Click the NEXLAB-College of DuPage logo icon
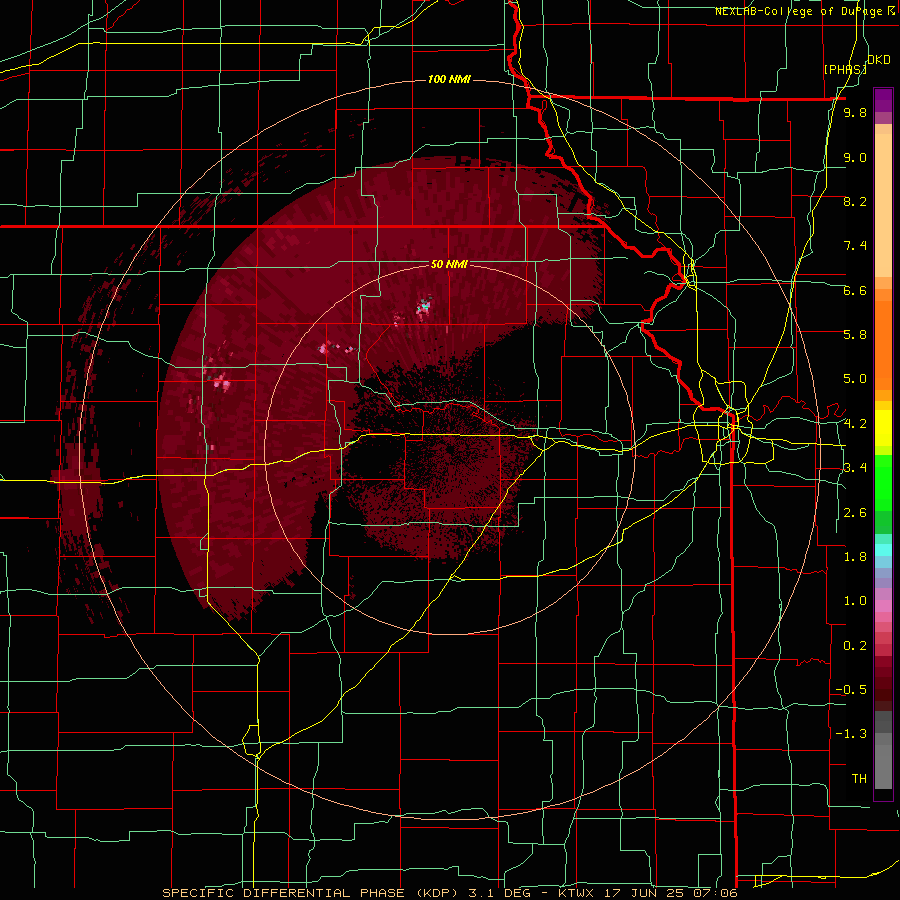Screen dimensions: 900x900 [x=891, y=11]
